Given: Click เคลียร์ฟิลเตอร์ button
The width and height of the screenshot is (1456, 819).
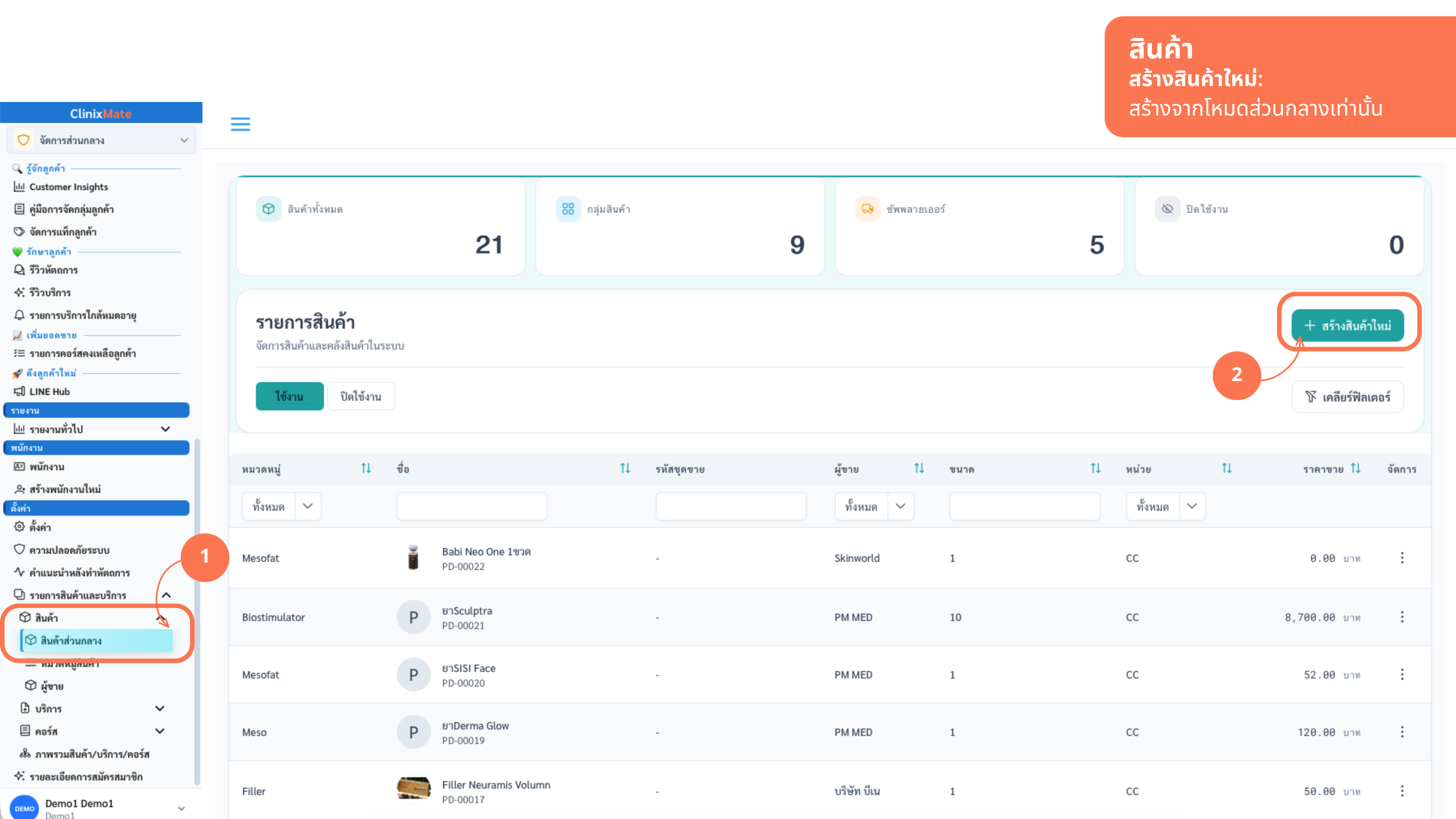Looking at the screenshot, I should (1348, 397).
